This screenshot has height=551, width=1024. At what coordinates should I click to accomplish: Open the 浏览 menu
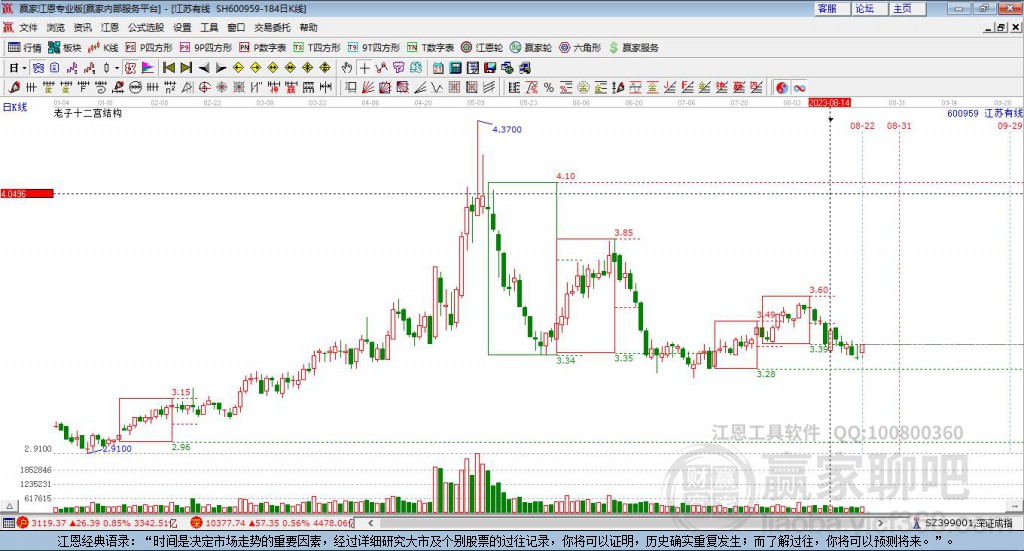56,27
